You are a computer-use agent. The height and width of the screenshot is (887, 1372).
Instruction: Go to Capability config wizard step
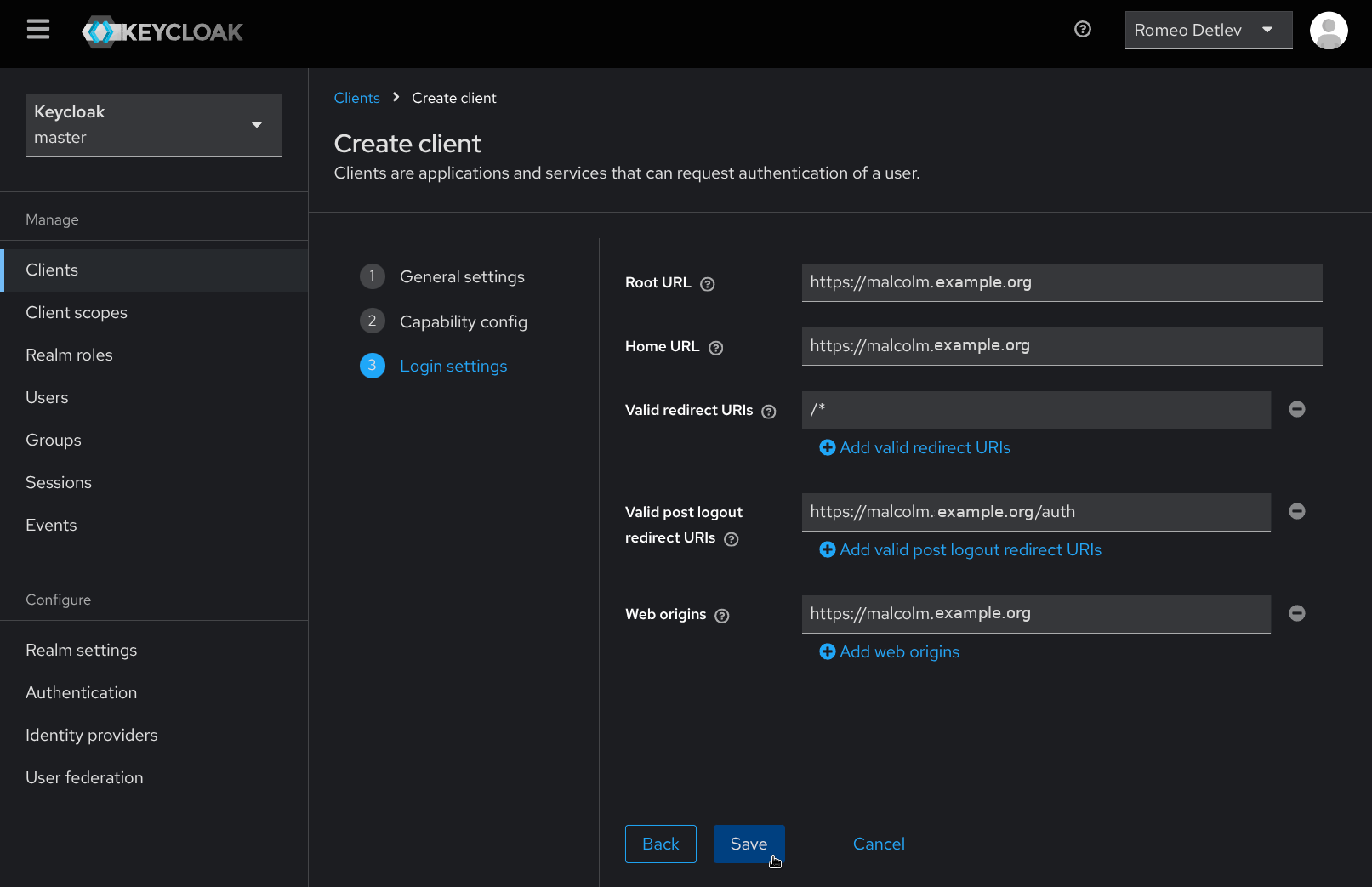tap(443, 321)
